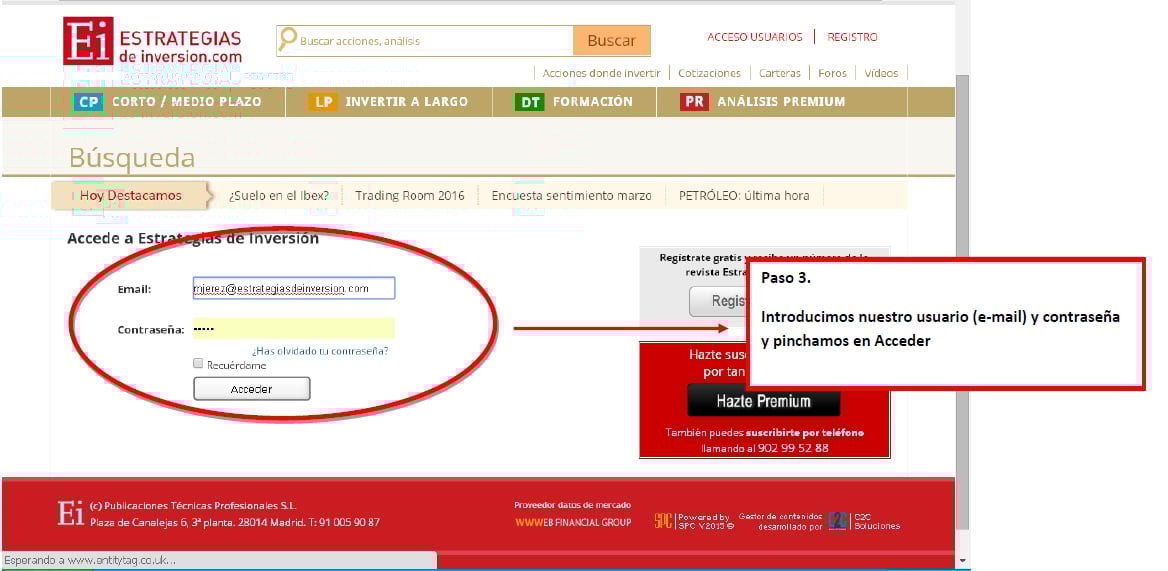Click the suscribirte por teléfono link
The width and height of the screenshot is (1168, 571).
[x=805, y=433]
